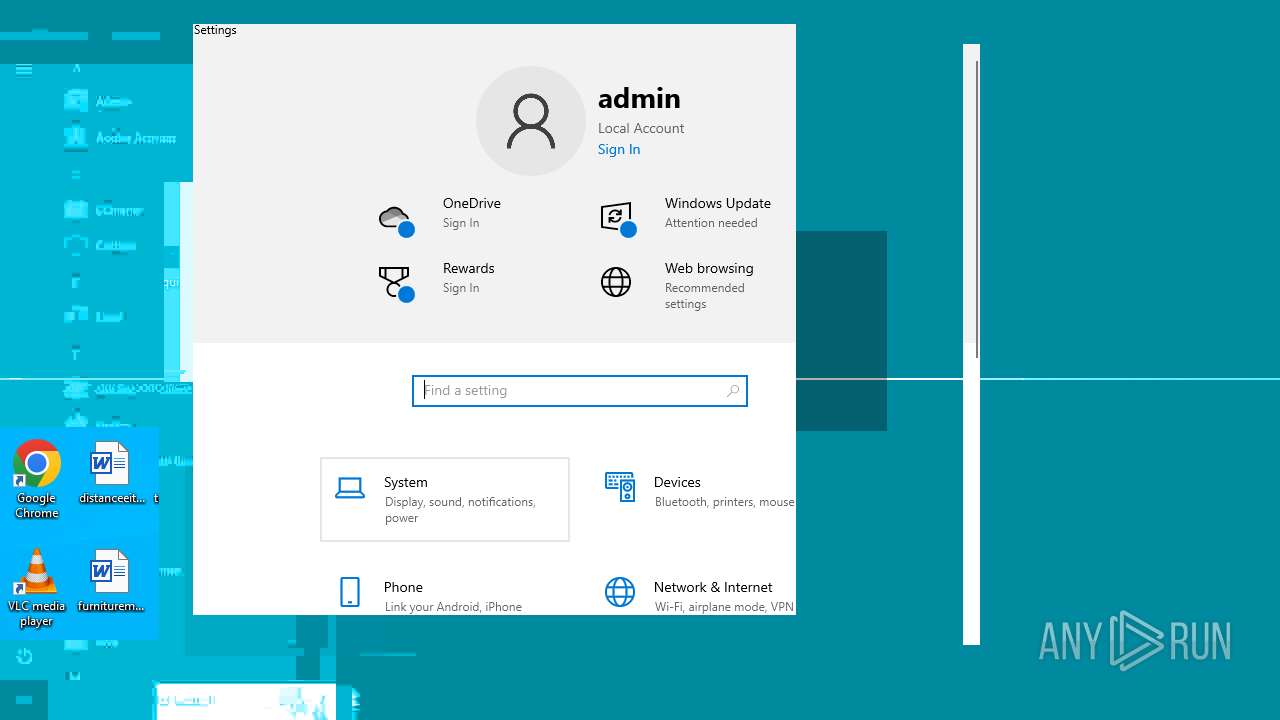The image size is (1280, 720).
Task: Click the scrollbar thumb beside Settings
Action: (977, 209)
